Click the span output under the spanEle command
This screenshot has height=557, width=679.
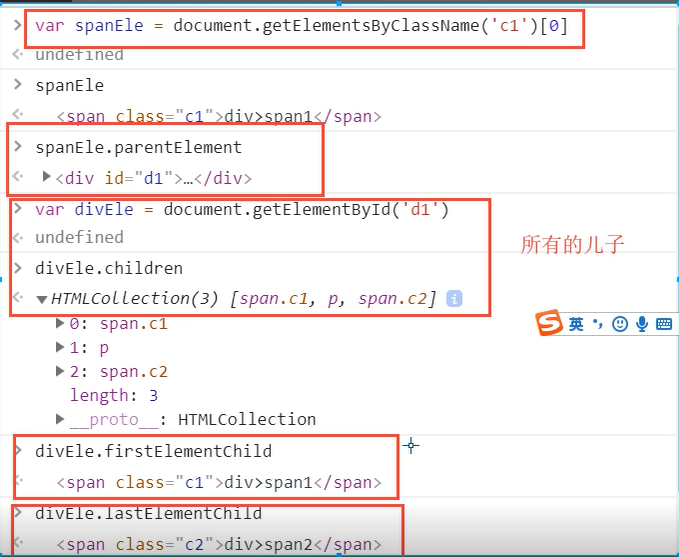coord(218,117)
